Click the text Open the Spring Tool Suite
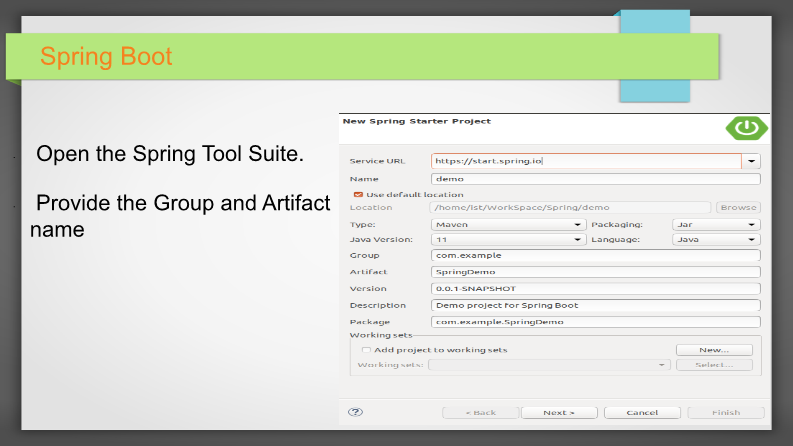The image size is (793, 446). click(170, 154)
